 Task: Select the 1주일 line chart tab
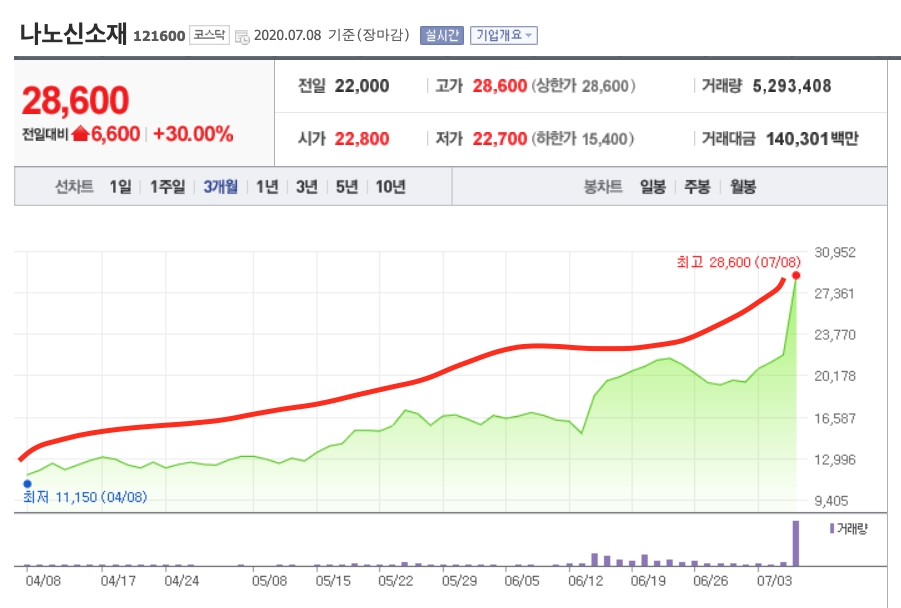(x=167, y=187)
